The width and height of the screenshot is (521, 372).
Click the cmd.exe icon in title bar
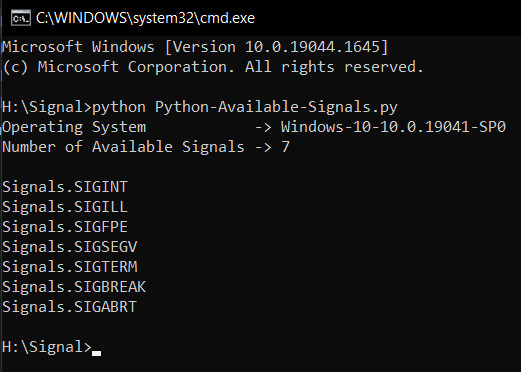click(21, 18)
